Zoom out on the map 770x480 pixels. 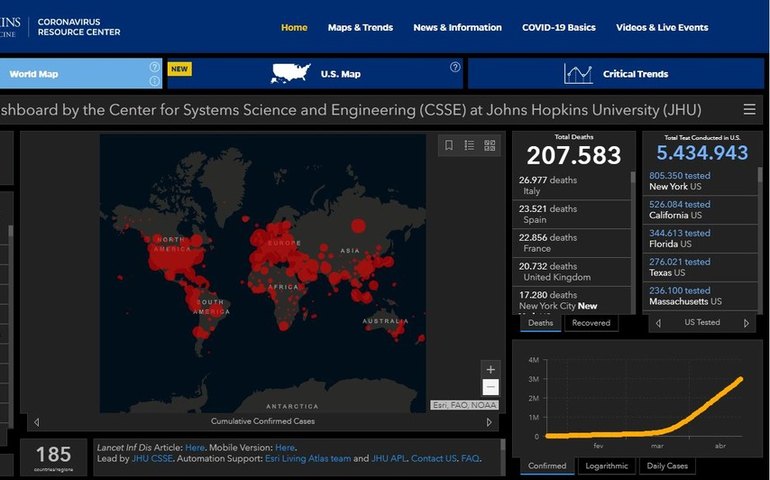[490, 387]
